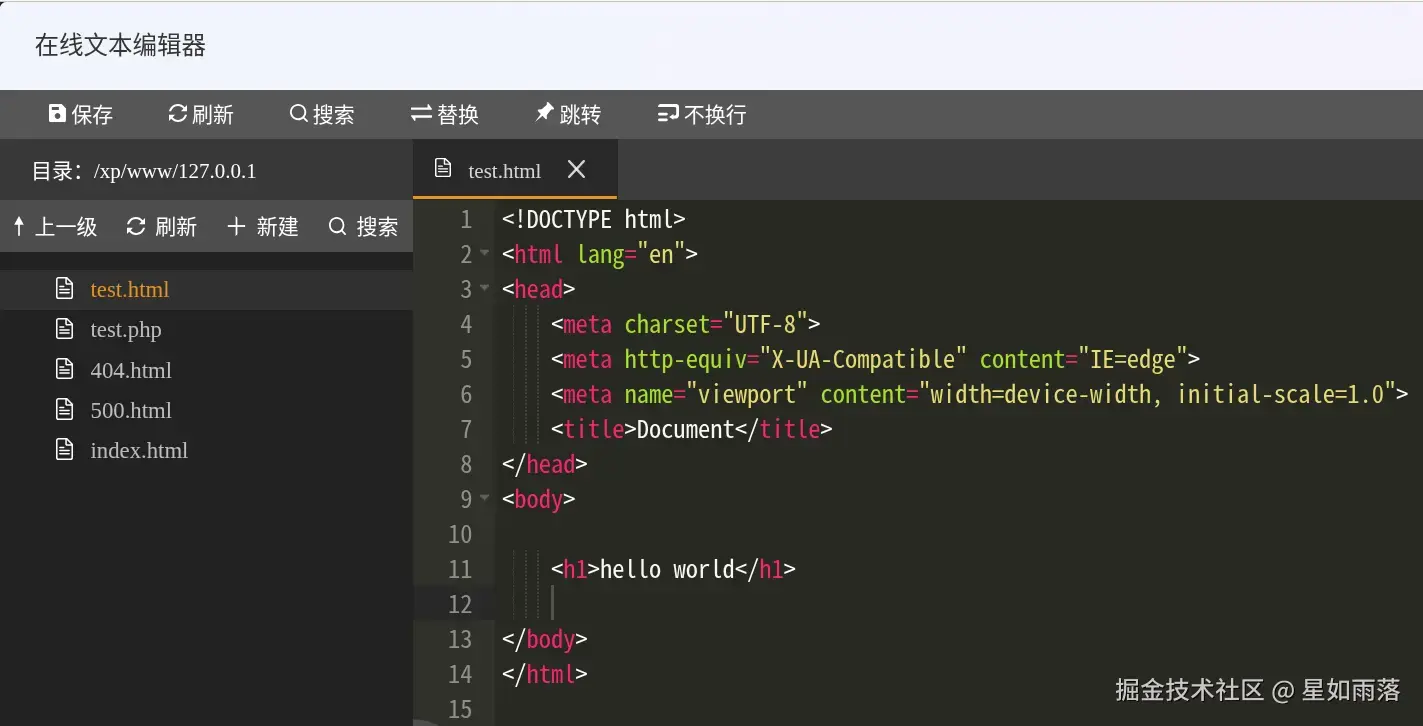The height and width of the screenshot is (726, 1423).
Task: Click the file icon next to 500.html
Action: [x=64, y=410]
